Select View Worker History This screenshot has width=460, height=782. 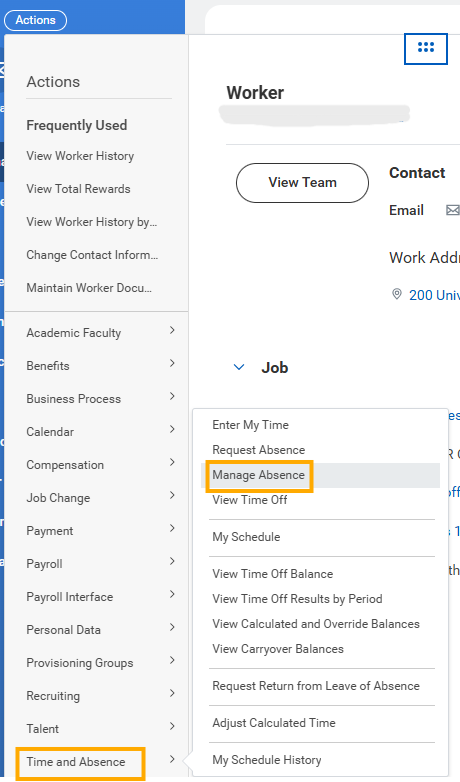click(80, 156)
